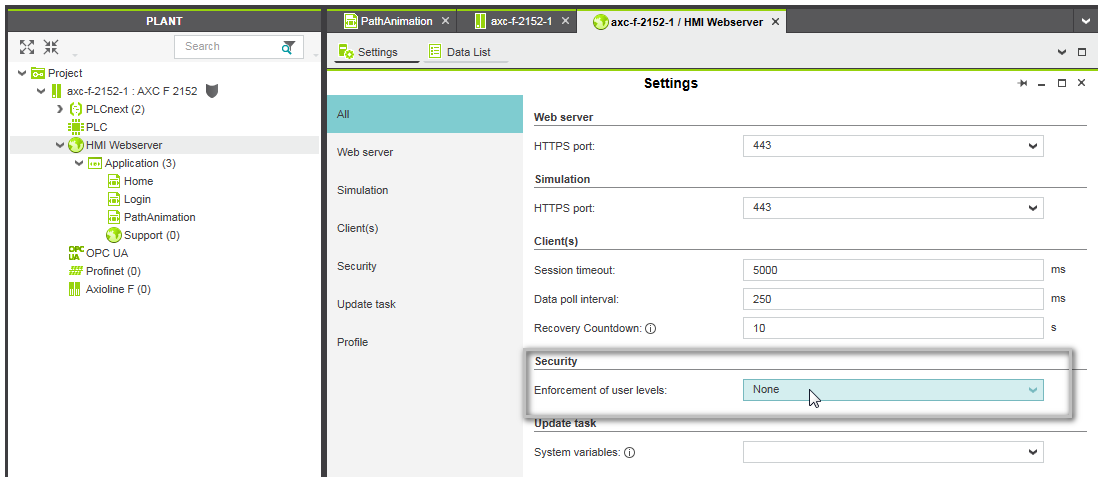Click the Recovery Countdown info icon

click(650, 328)
